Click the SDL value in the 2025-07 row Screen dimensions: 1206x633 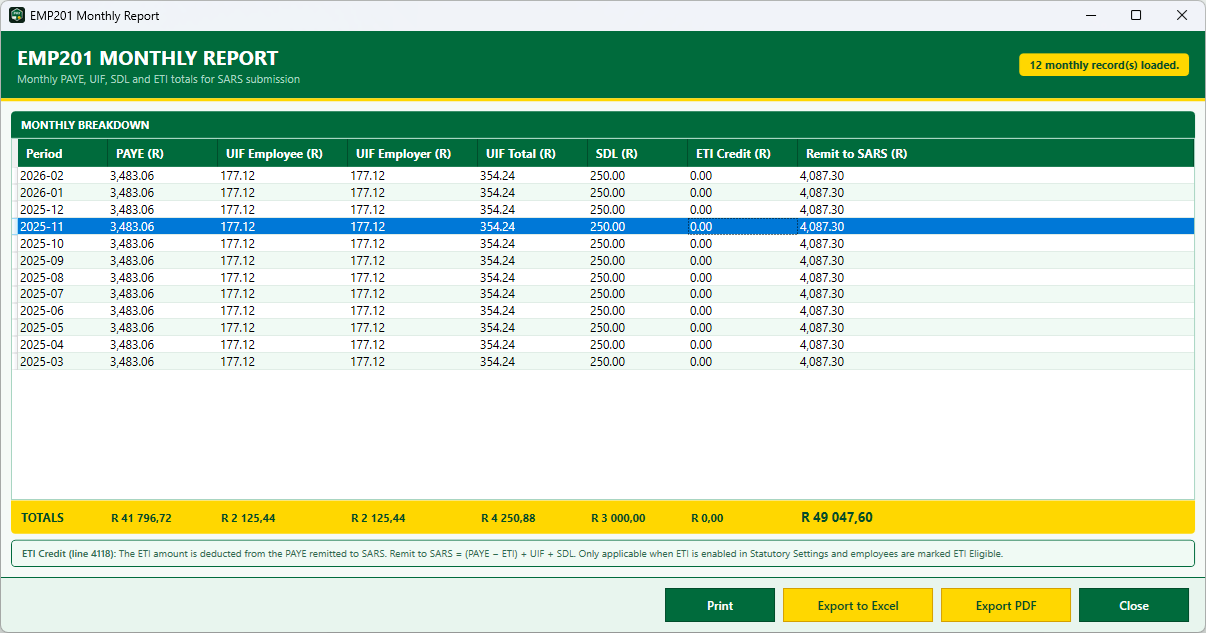click(x=607, y=294)
